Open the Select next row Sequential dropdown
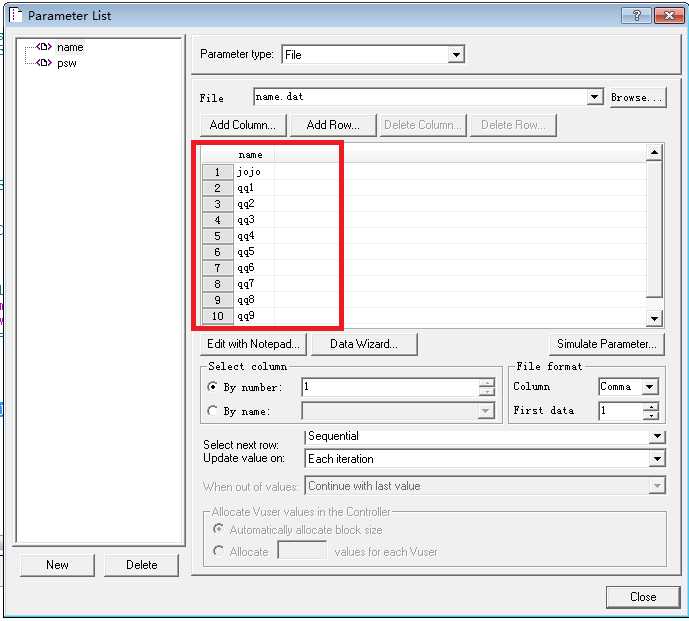 click(657, 436)
